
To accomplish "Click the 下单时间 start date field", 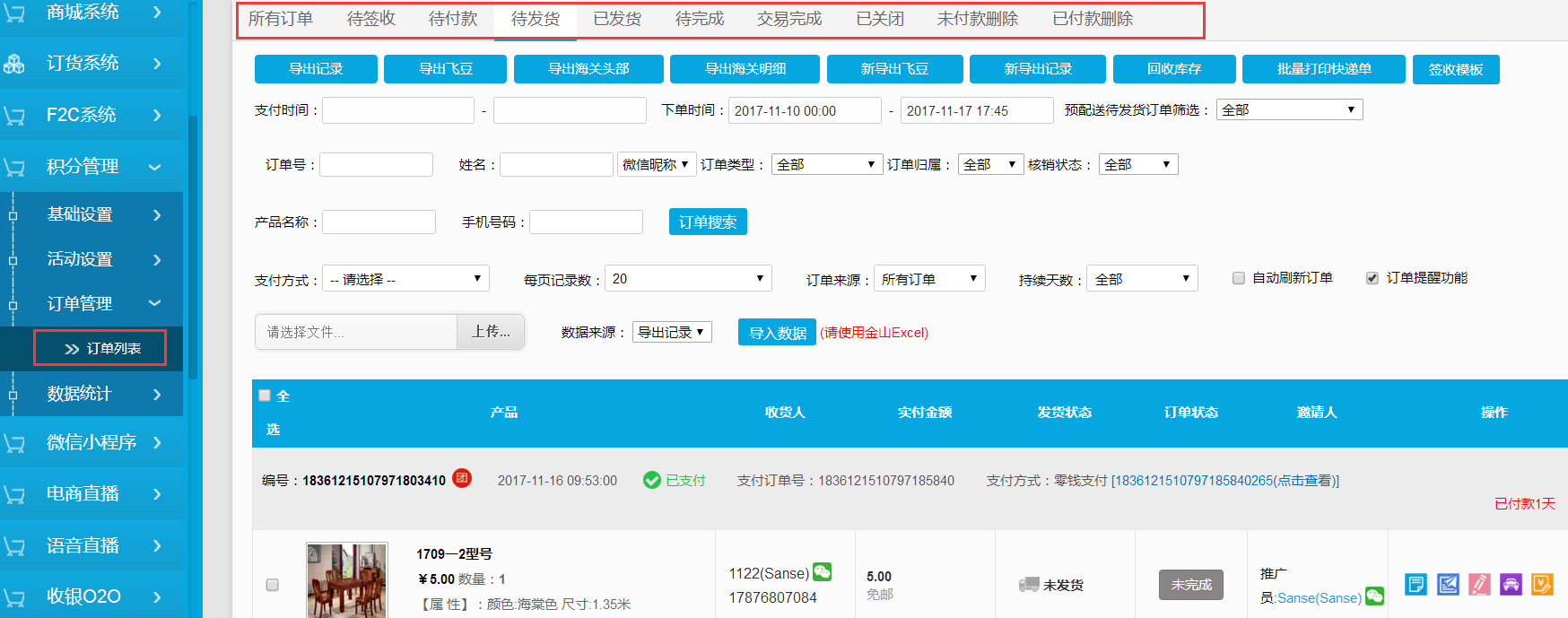I will [805, 110].
